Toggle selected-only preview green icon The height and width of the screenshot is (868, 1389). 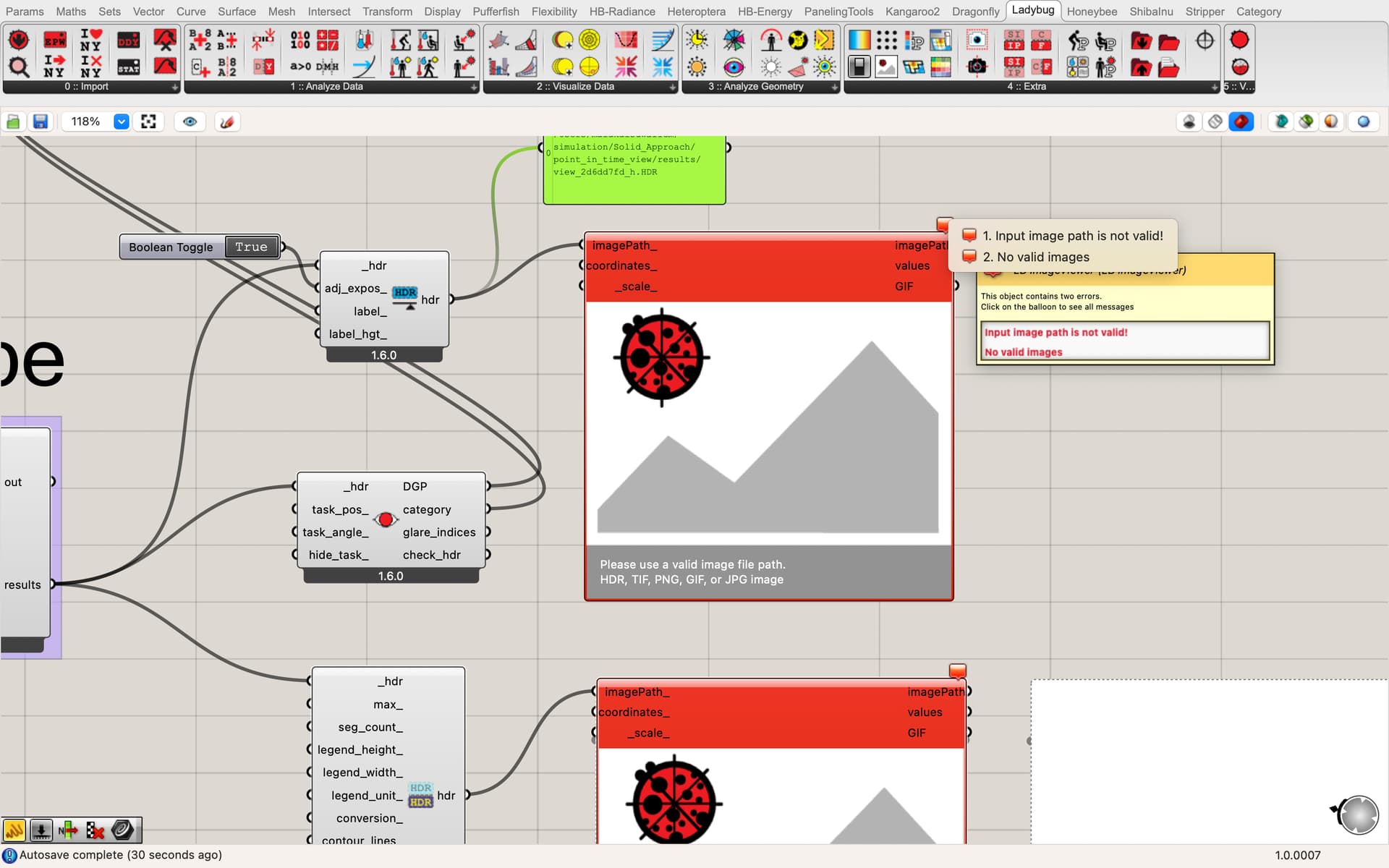coord(1280,122)
